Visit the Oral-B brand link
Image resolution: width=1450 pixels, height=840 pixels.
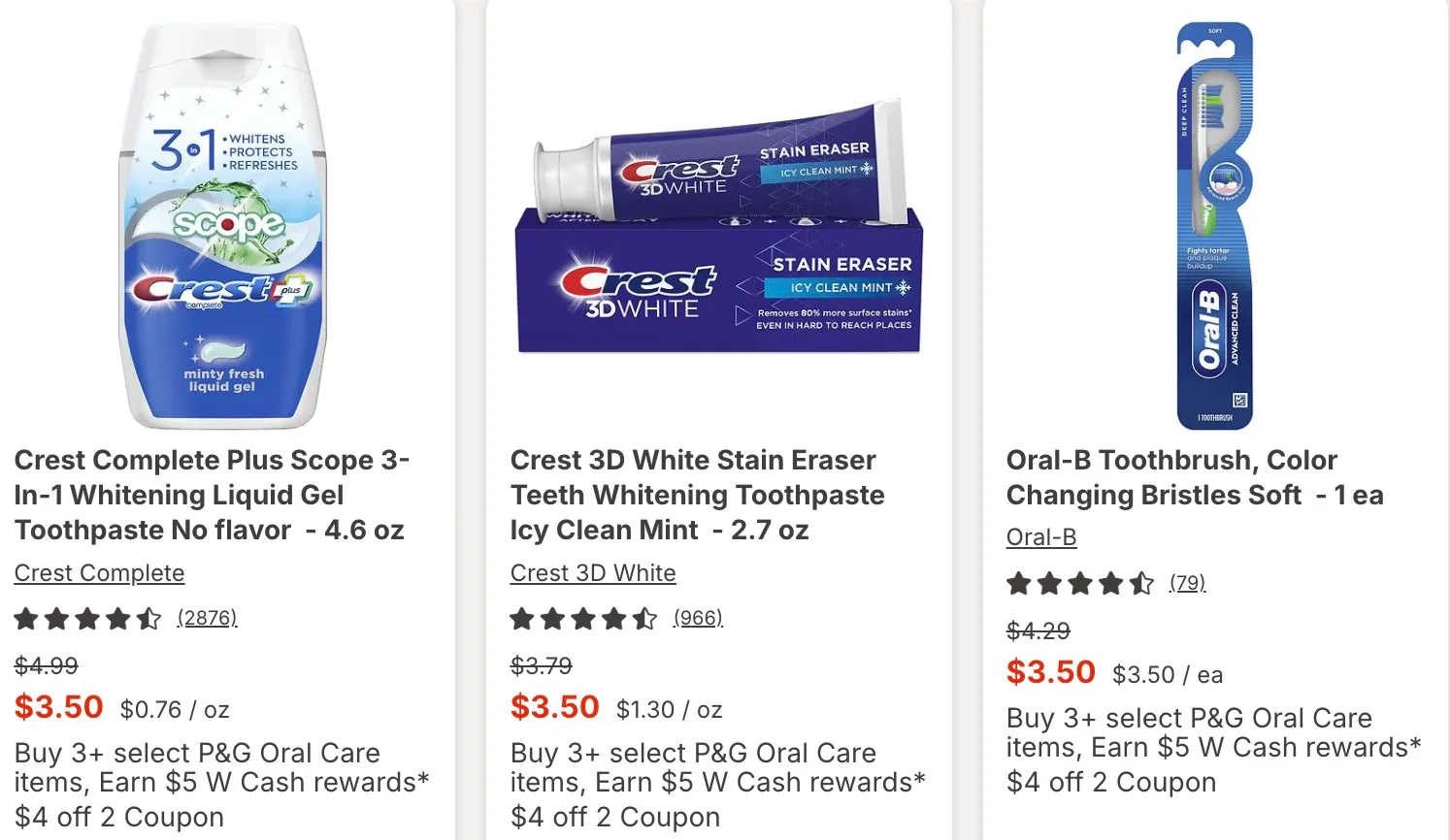click(x=1041, y=537)
